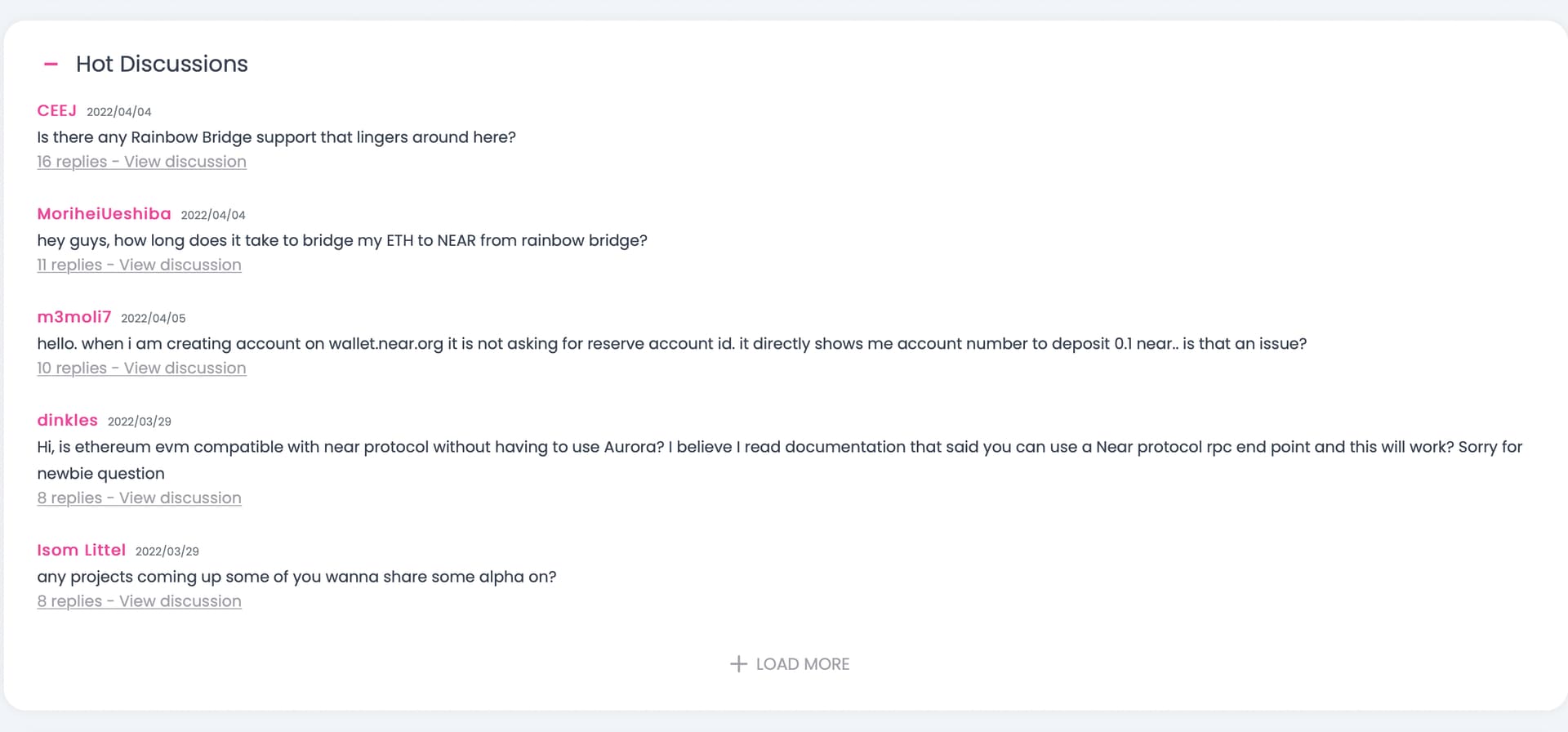Click the 2022/04/05 date on m3moli7's post
The height and width of the screenshot is (732, 1568).
coord(153,318)
